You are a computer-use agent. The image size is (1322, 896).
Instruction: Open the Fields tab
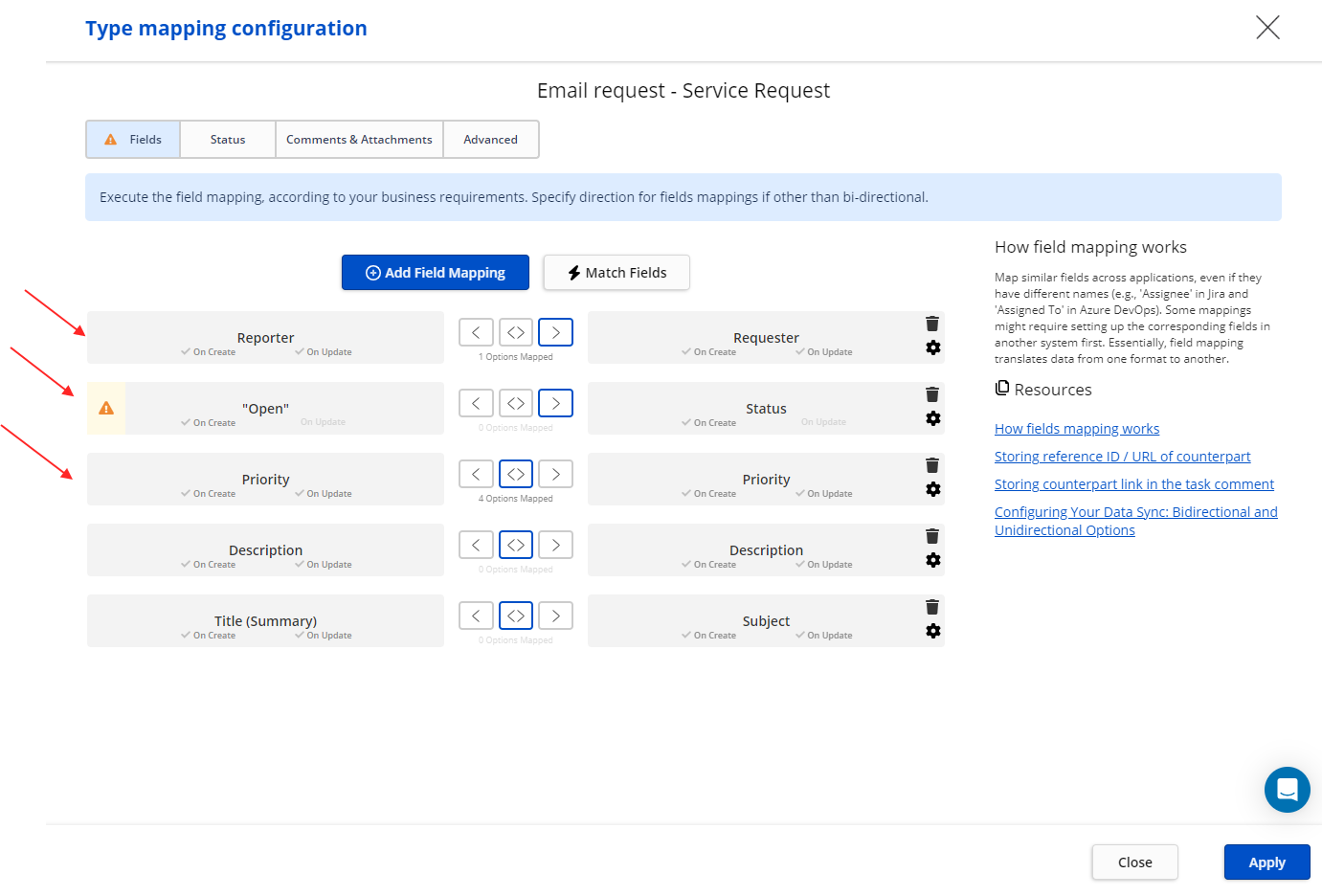[x=133, y=139]
